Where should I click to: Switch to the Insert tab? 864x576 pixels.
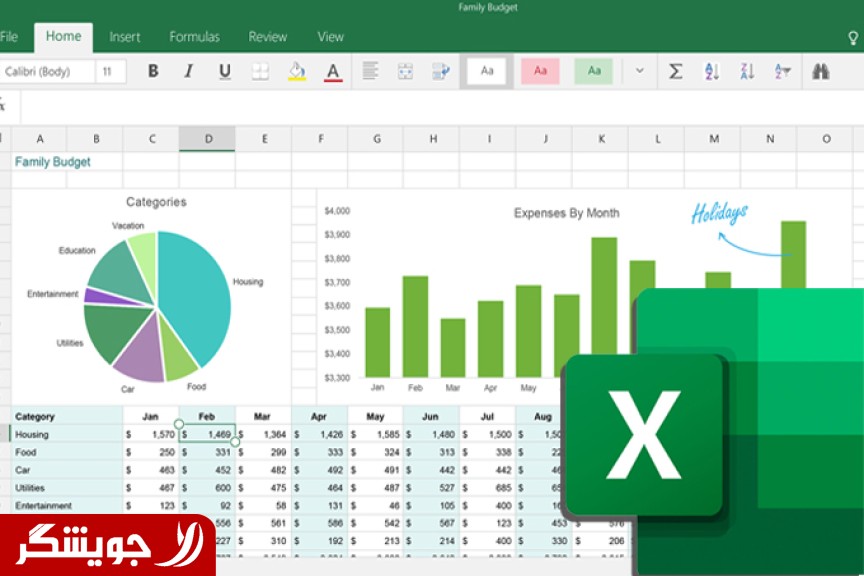(x=125, y=37)
